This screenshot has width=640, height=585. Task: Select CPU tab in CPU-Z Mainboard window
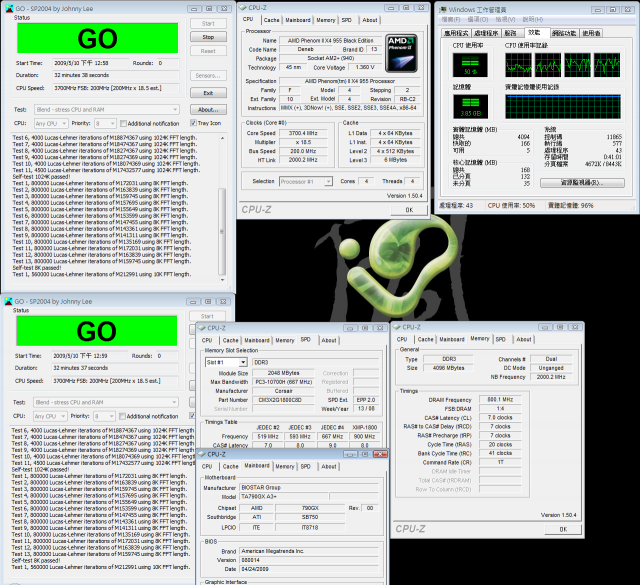tap(207, 466)
